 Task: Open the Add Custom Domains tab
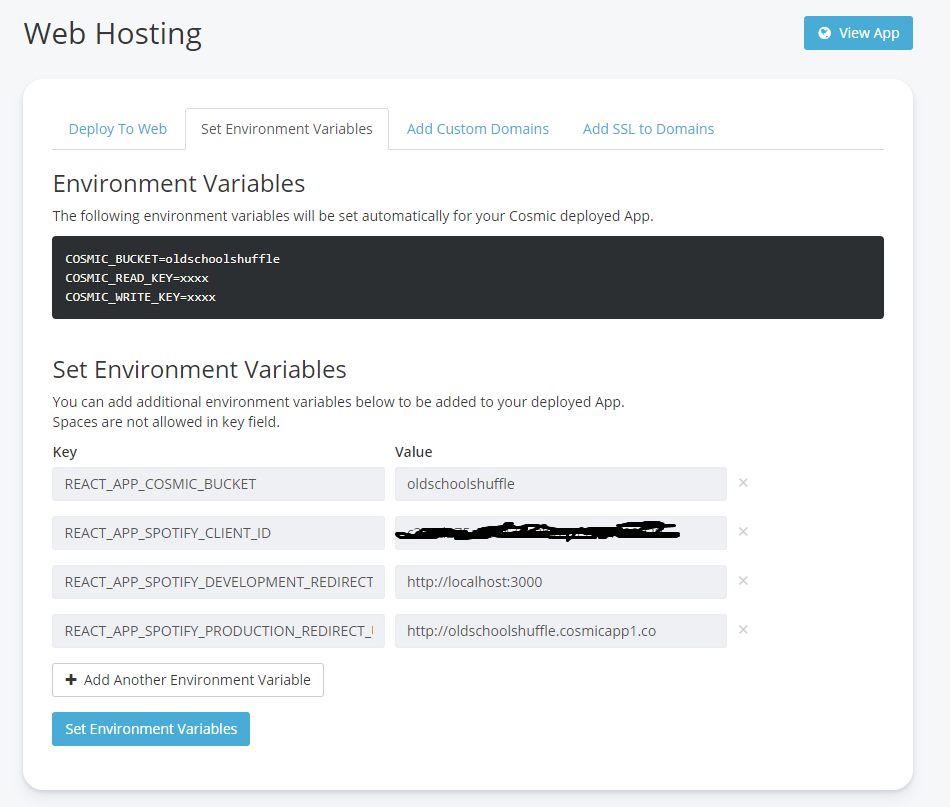478,129
